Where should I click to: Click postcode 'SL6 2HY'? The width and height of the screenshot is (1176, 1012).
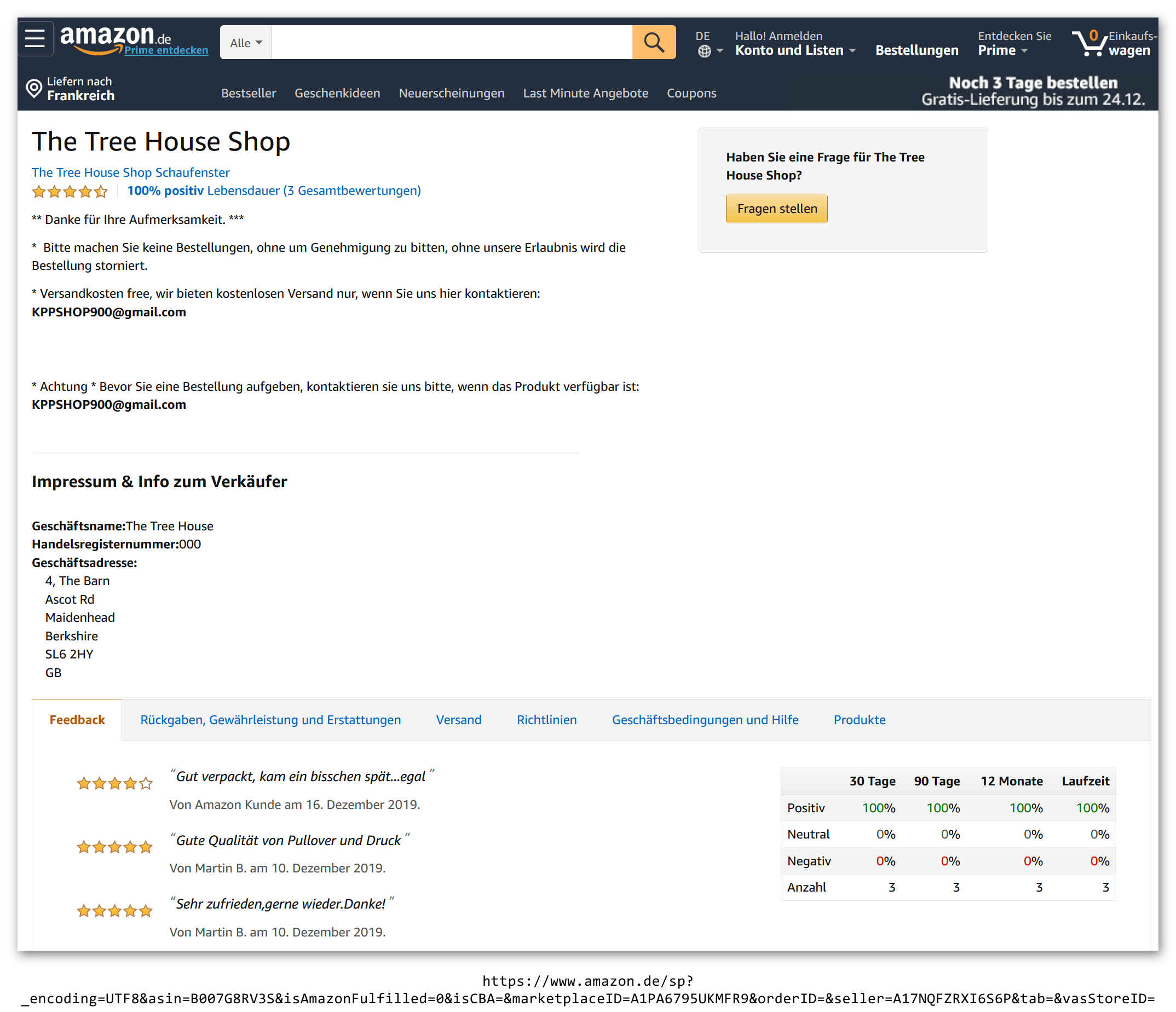[69, 654]
